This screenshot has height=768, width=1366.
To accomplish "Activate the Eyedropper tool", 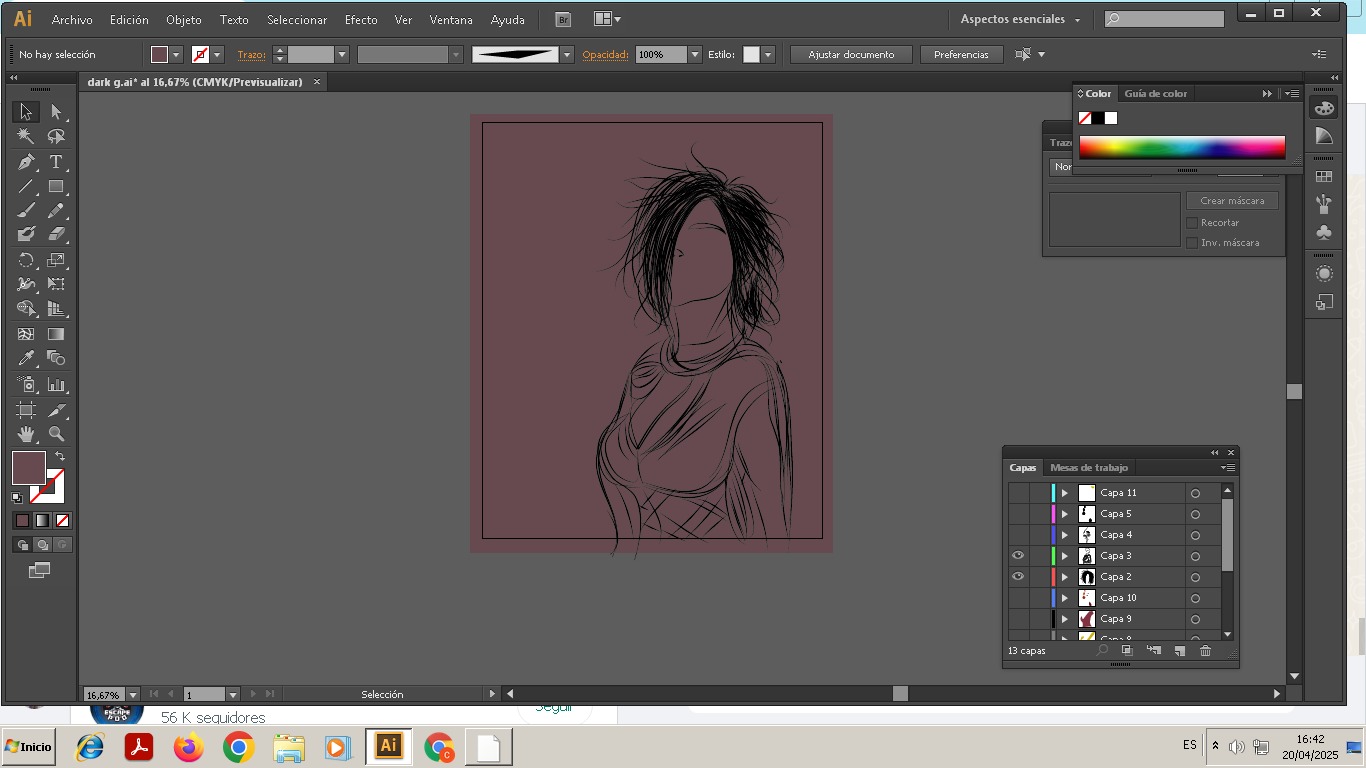I will click(x=26, y=358).
